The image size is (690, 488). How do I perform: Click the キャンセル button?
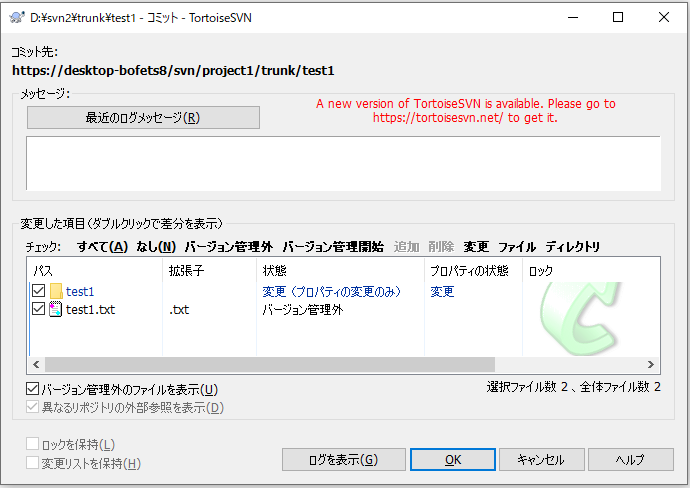coord(542,460)
